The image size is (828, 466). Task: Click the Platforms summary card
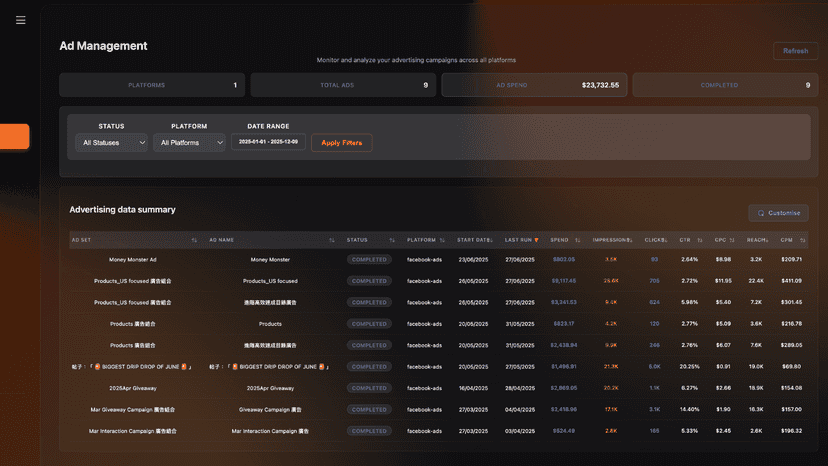coord(152,85)
